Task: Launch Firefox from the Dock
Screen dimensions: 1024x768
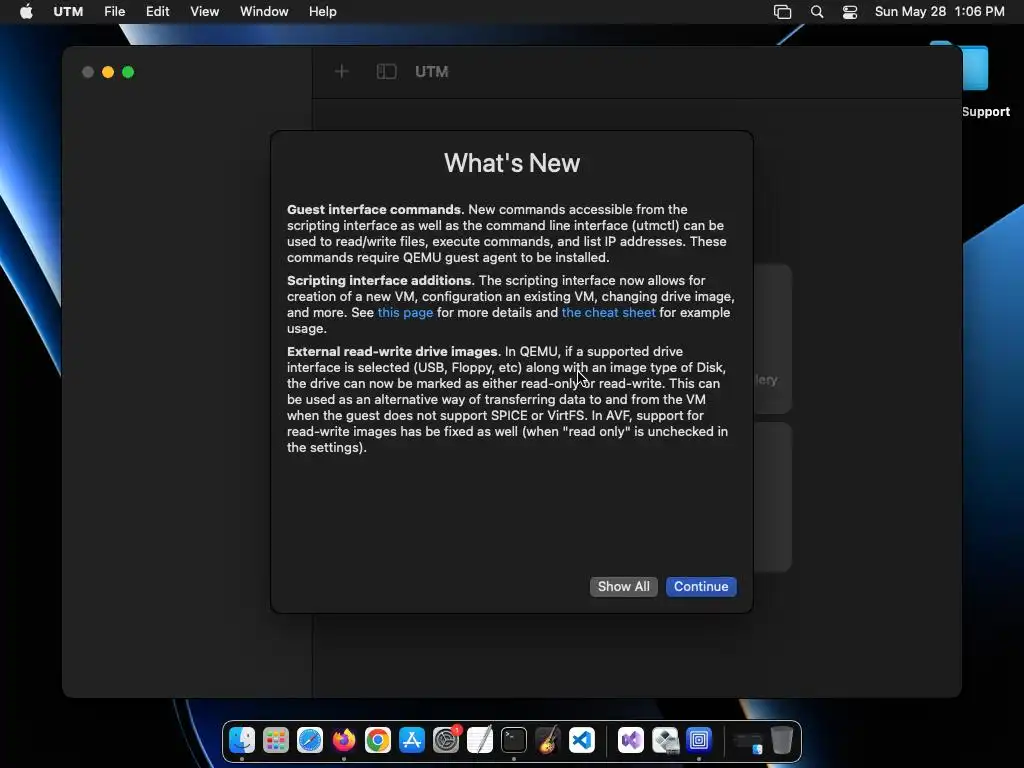Action: tap(344, 740)
